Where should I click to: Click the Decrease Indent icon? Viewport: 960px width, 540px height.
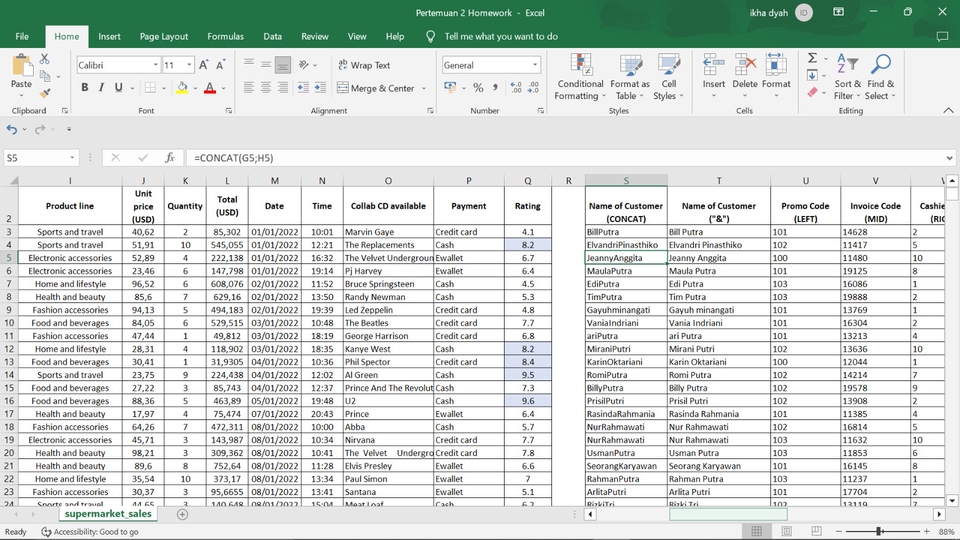[303, 88]
